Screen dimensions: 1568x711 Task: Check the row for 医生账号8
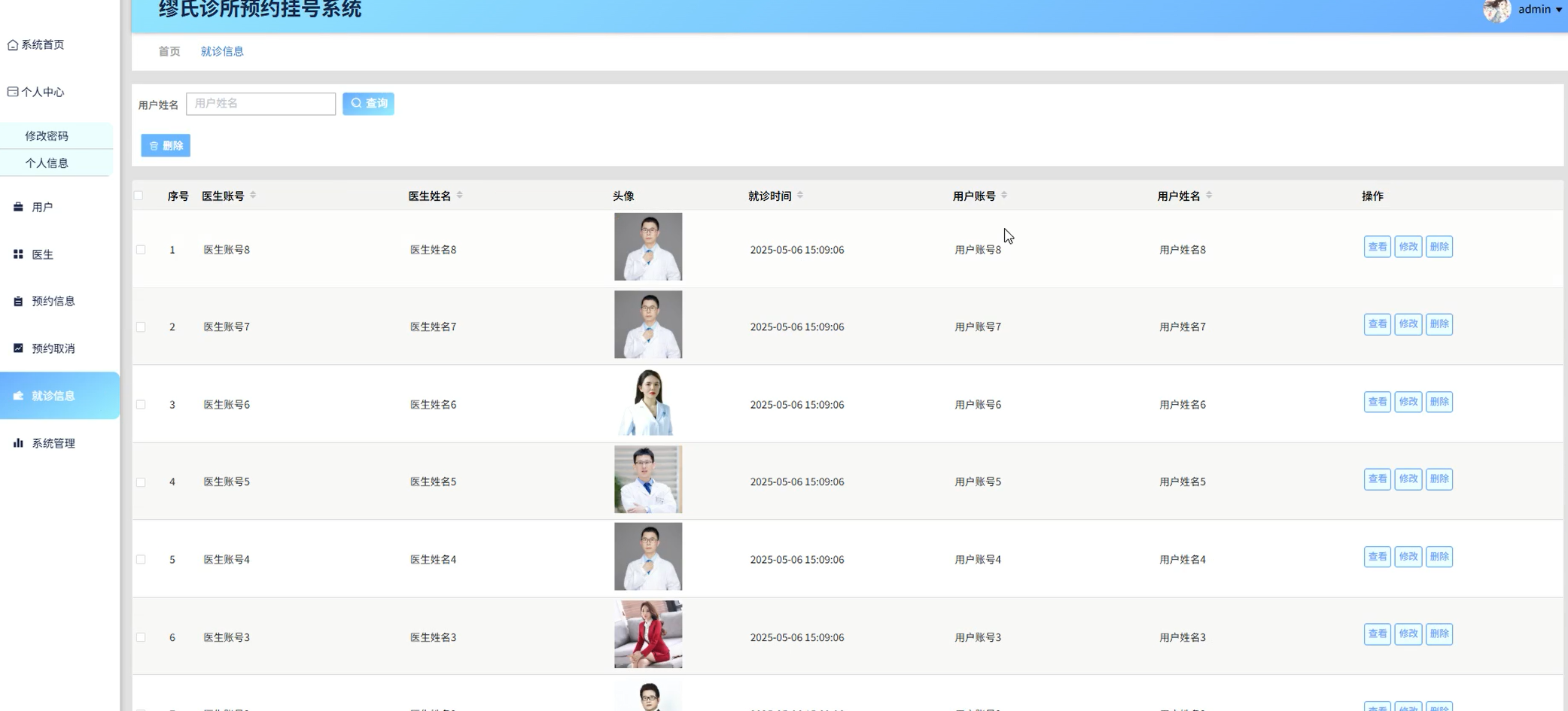141,250
